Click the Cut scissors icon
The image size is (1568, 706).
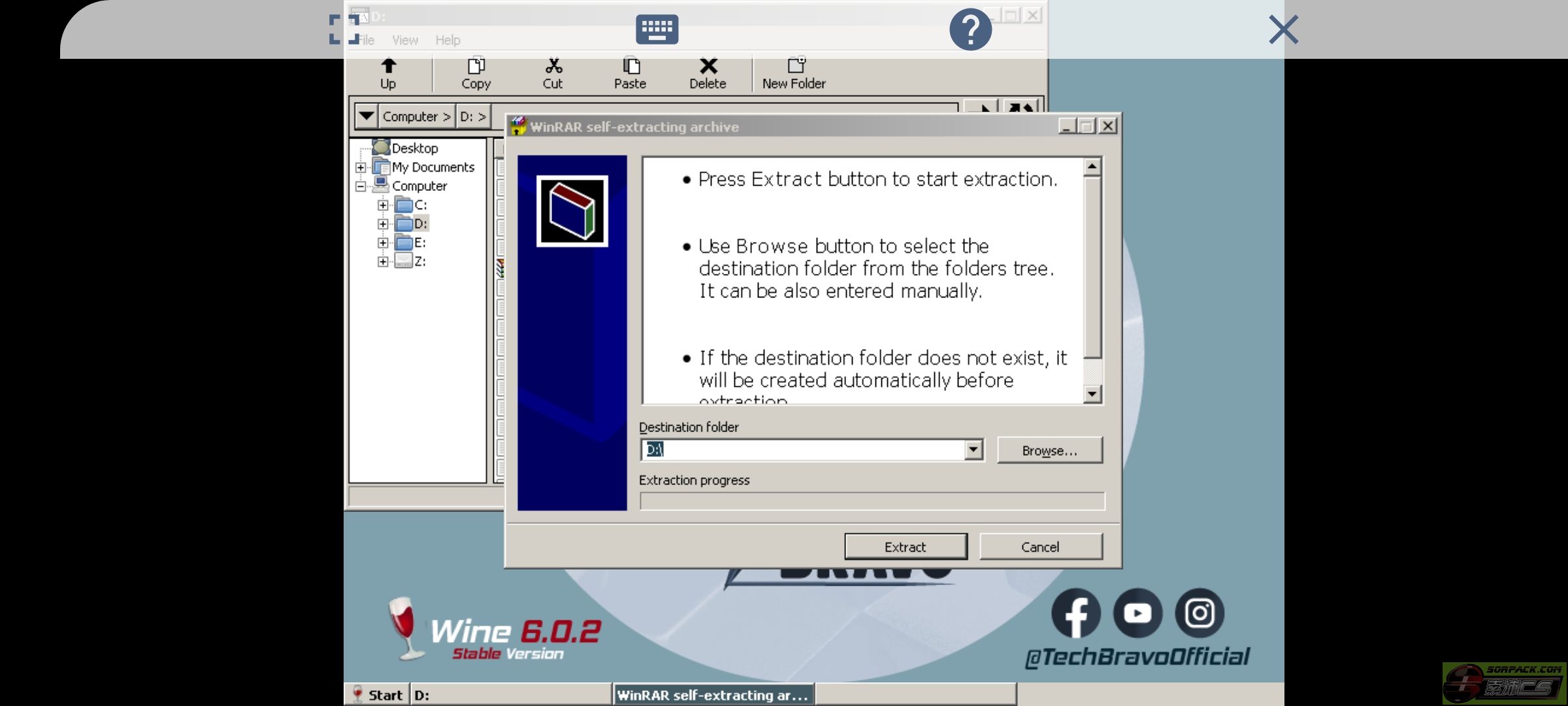553,66
